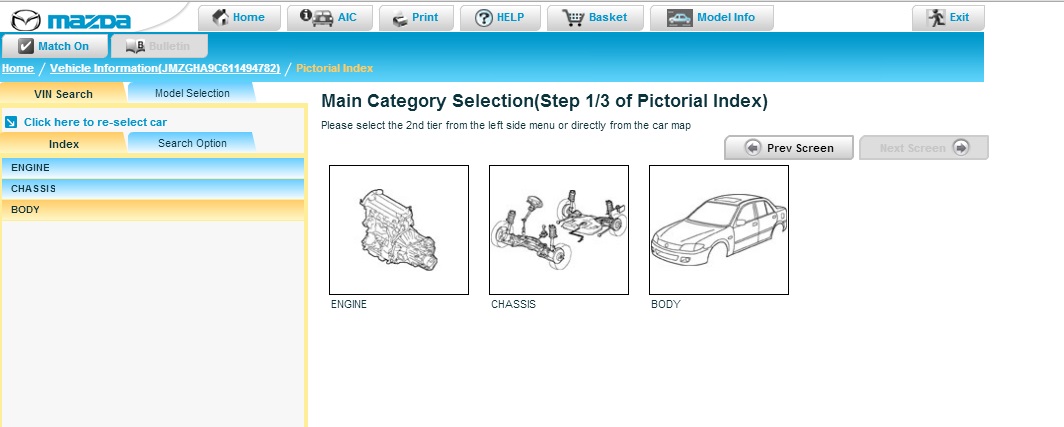Click the Exit button
Image resolution: width=1064 pixels, height=427 pixels.
tap(948, 18)
